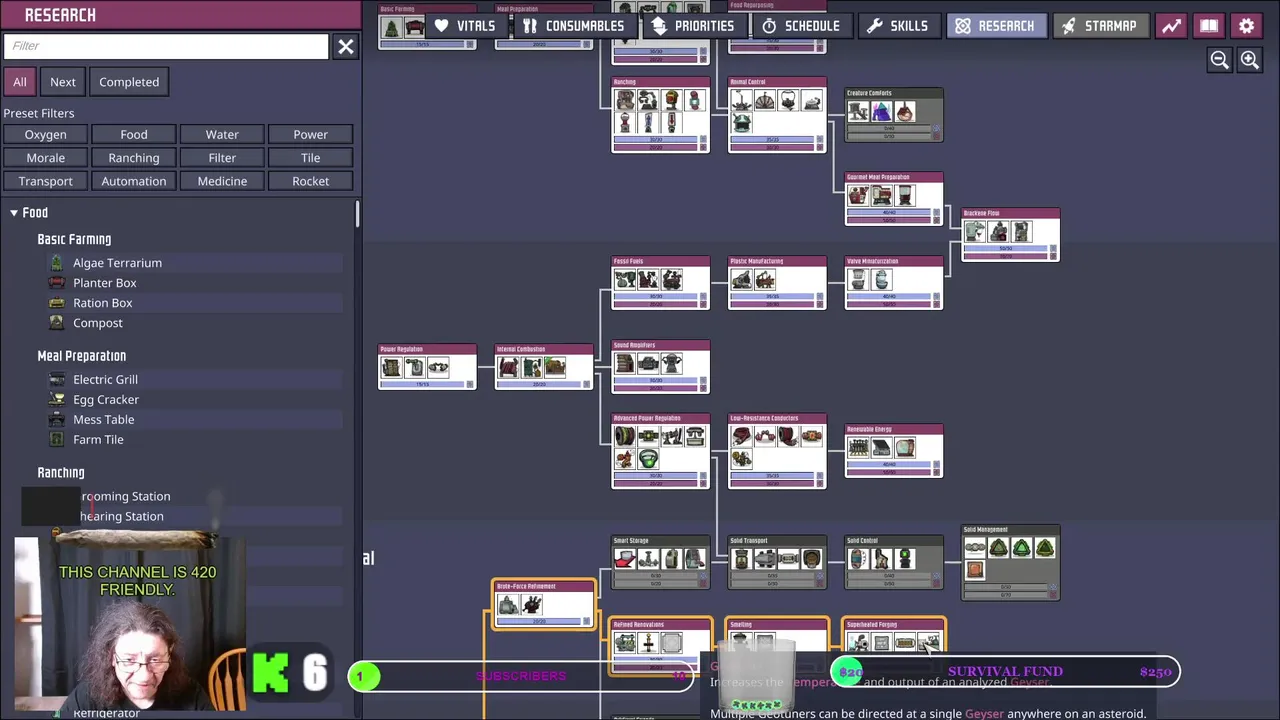Toggle the Transport preset button
This screenshot has height=720, width=1280.
[x=46, y=181]
